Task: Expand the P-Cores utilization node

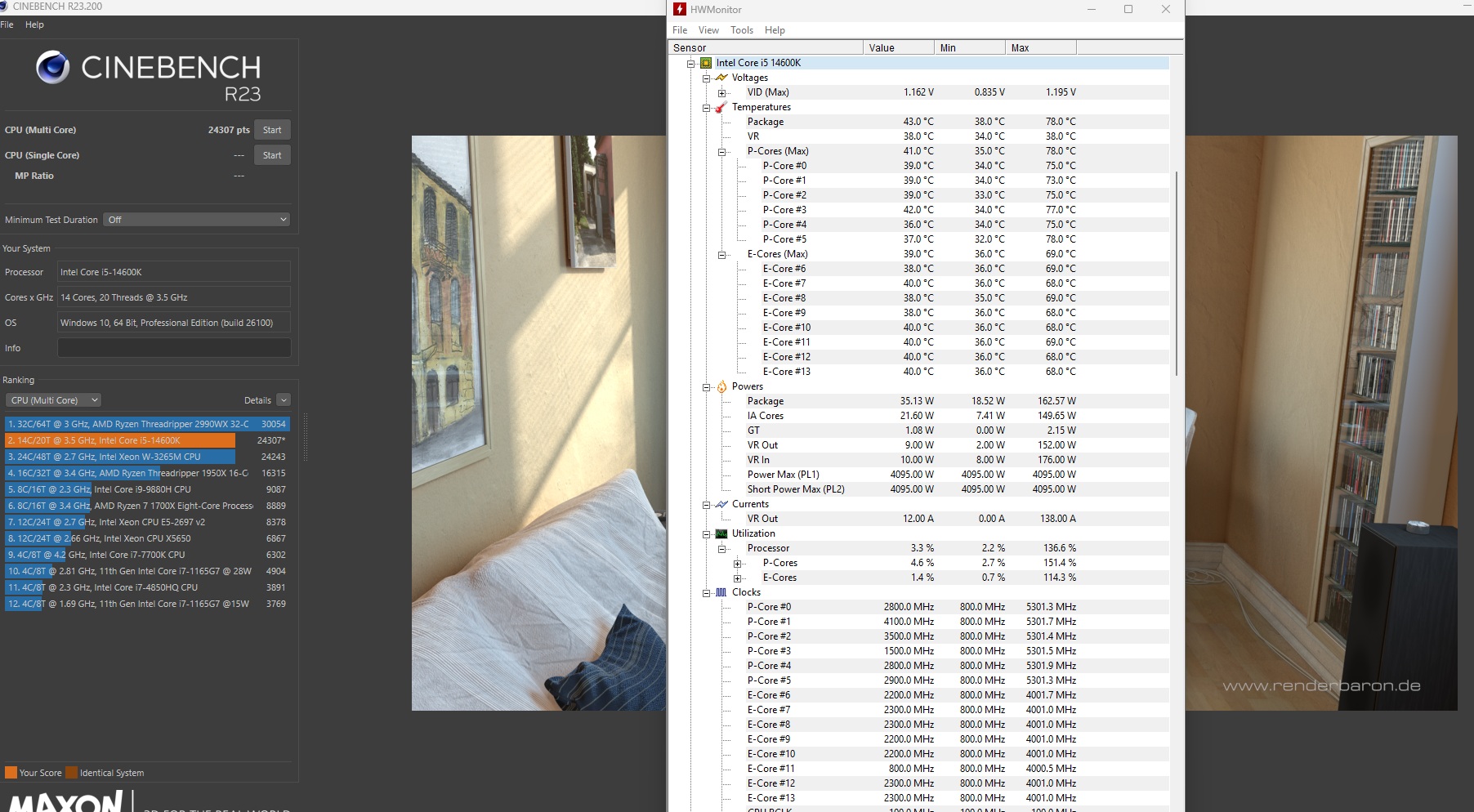Action: pos(738,563)
